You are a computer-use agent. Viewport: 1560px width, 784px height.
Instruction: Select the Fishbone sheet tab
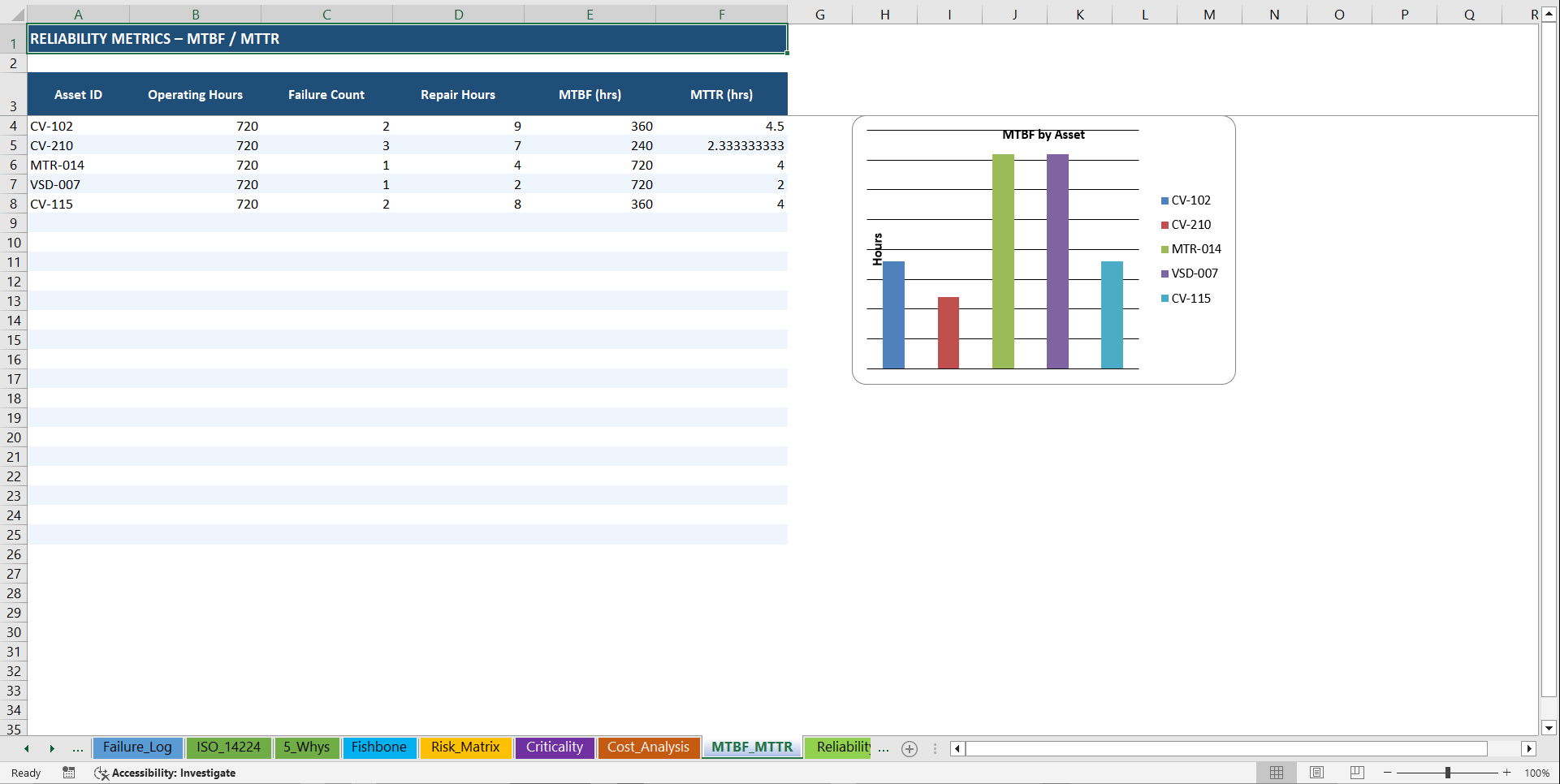[379, 747]
